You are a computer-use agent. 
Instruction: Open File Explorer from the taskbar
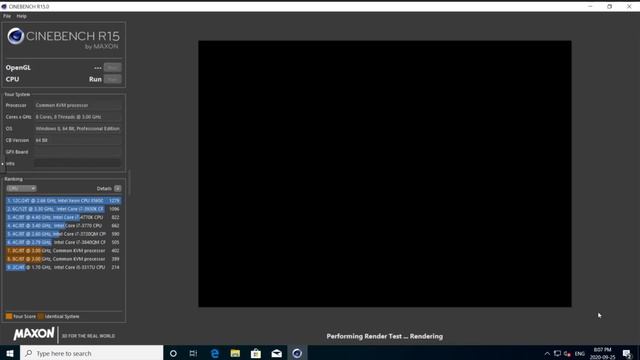235,353
